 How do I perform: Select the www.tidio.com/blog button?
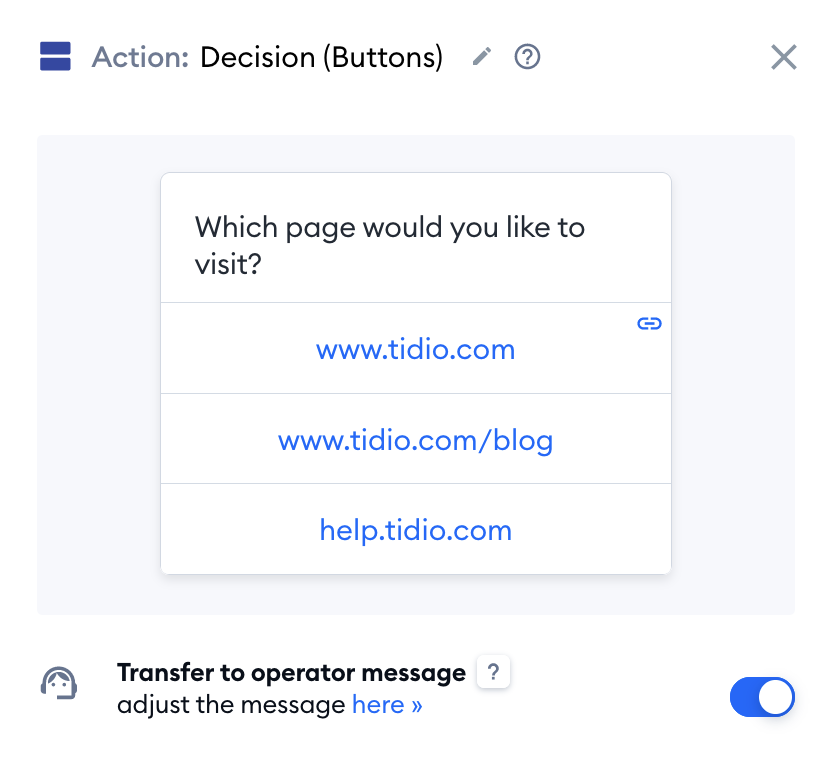pyautogui.click(x=416, y=439)
